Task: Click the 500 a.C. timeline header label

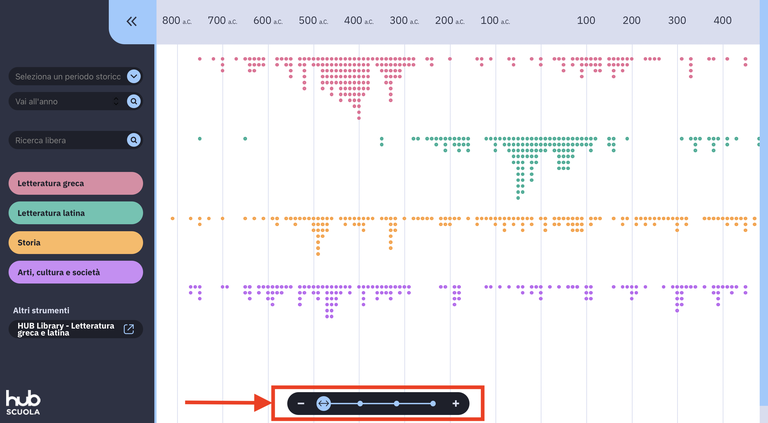Action: click(313, 21)
